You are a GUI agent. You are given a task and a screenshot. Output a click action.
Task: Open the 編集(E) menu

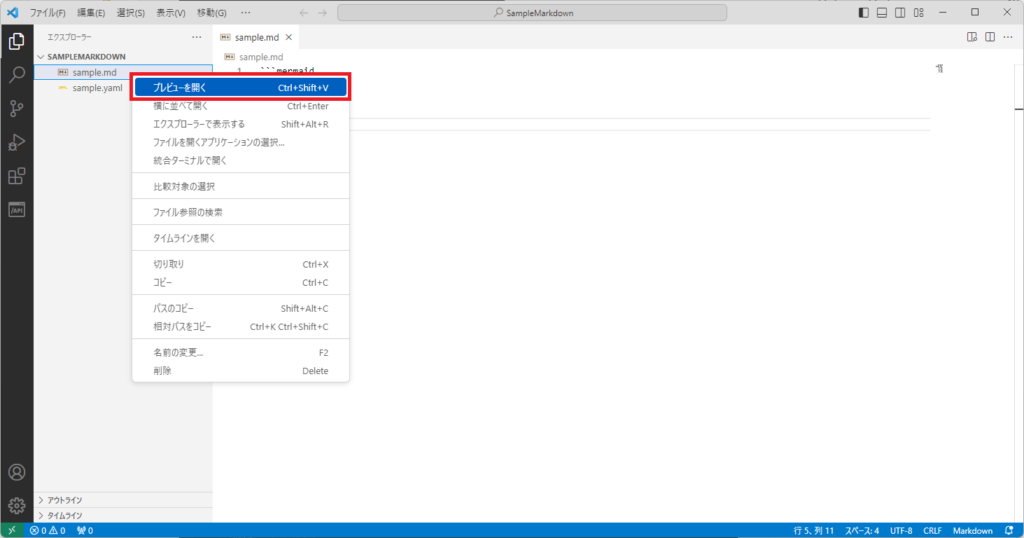click(x=91, y=12)
